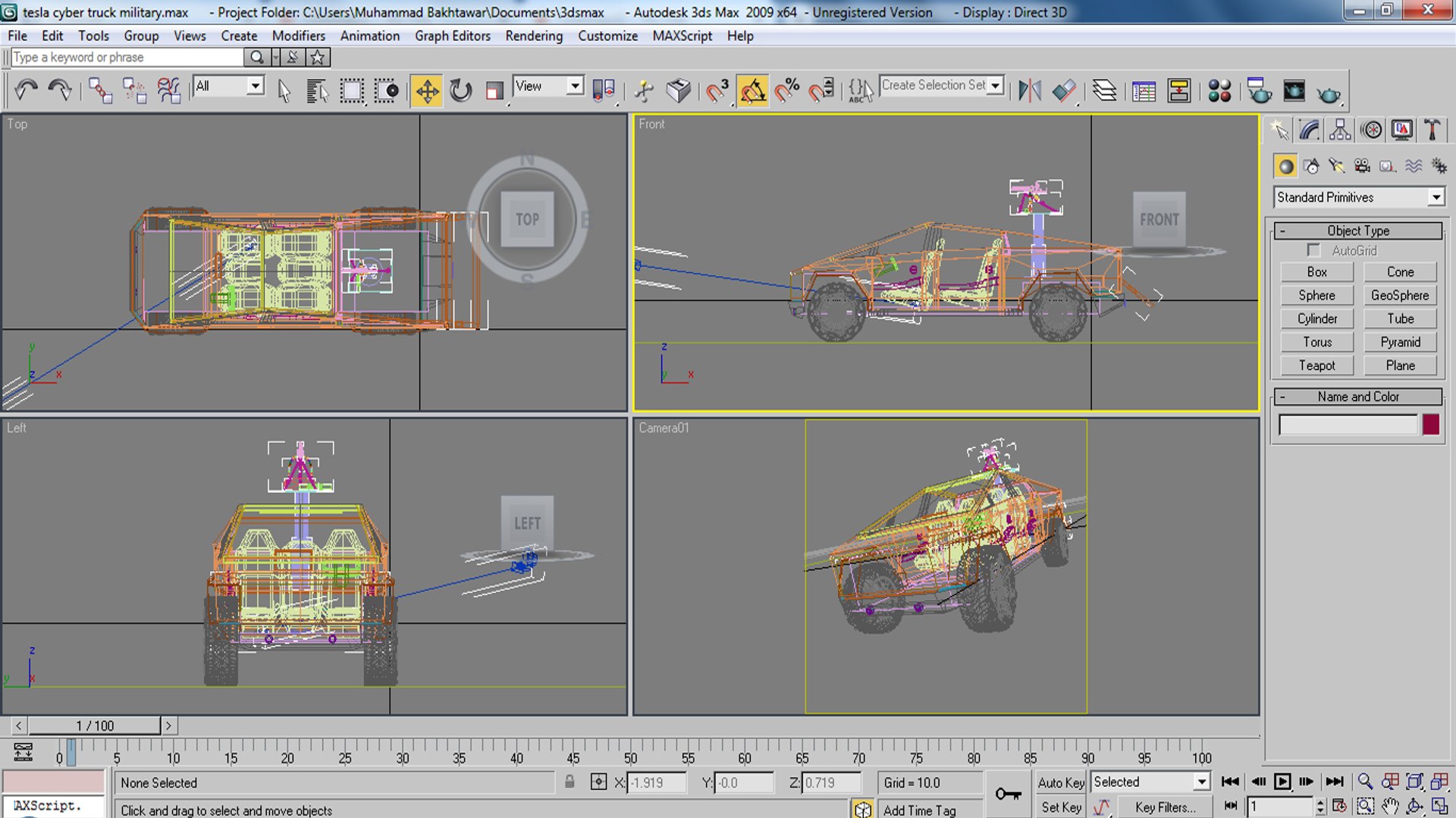Toggle Percent Snap in the toolbar
Screen dimensions: 1456x818
pyautogui.click(x=787, y=91)
